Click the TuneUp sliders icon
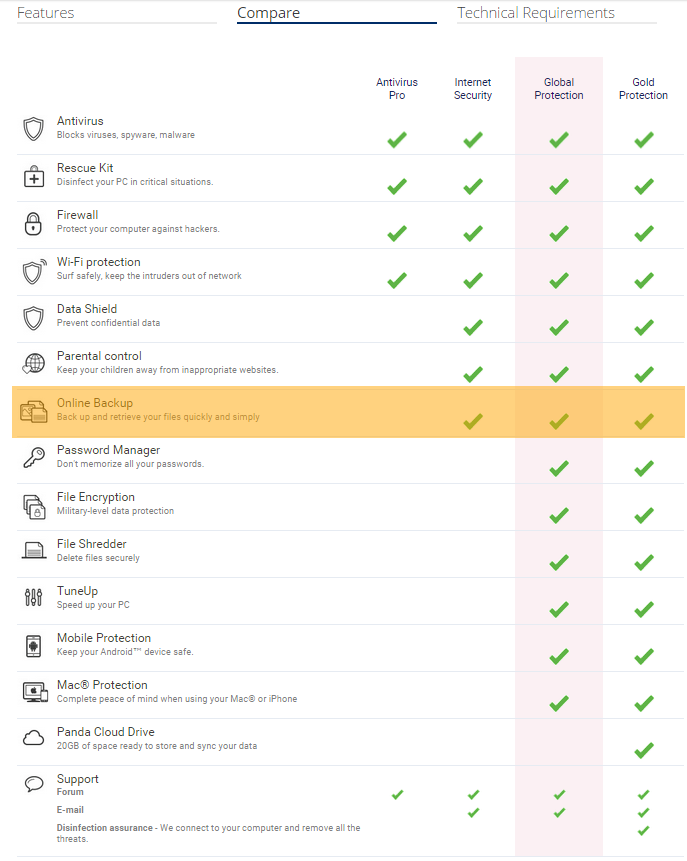This screenshot has width=687, height=861. click(x=33, y=597)
